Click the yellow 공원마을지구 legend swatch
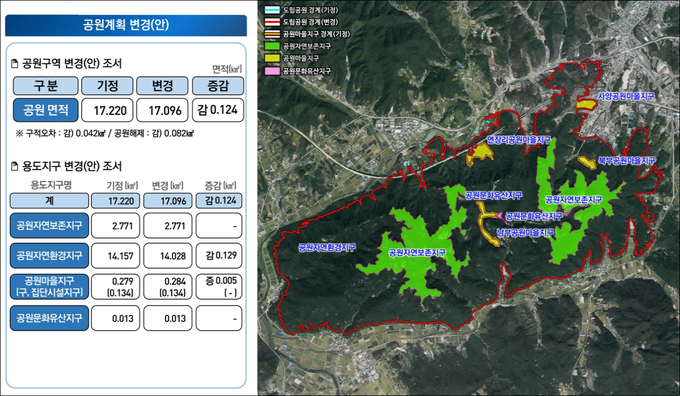680x396 pixels. [x=272, y=58]
